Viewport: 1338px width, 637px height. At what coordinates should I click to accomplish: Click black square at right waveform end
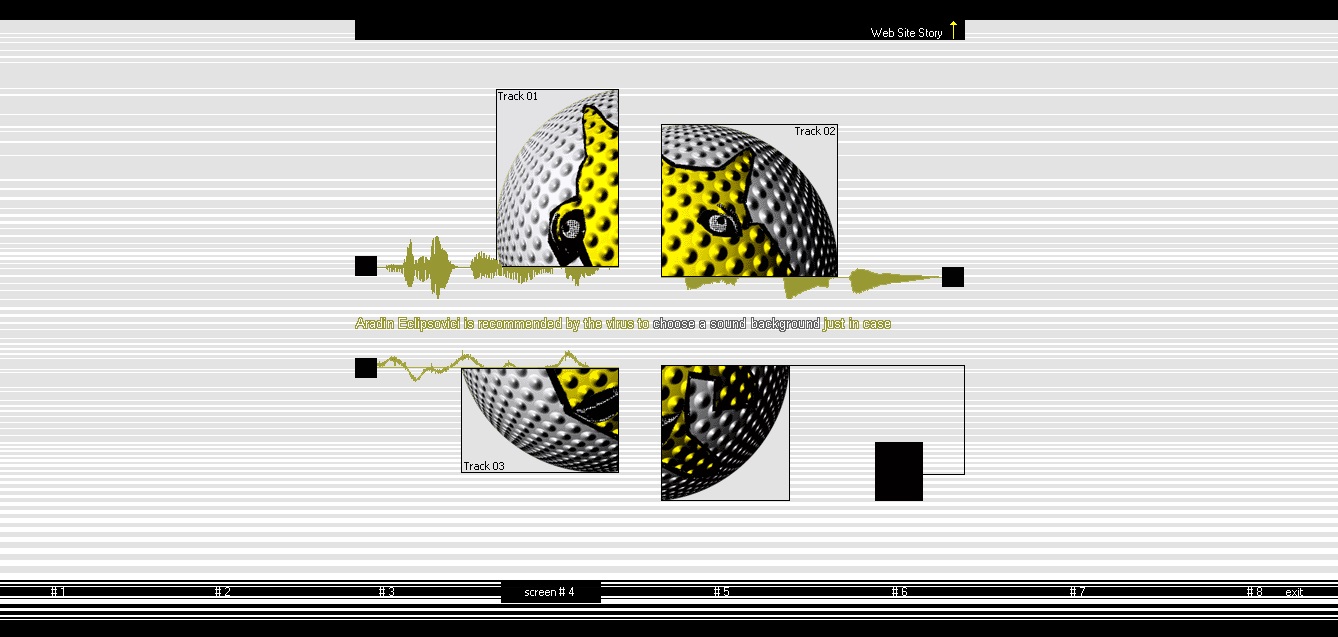[x=953, y=277]
